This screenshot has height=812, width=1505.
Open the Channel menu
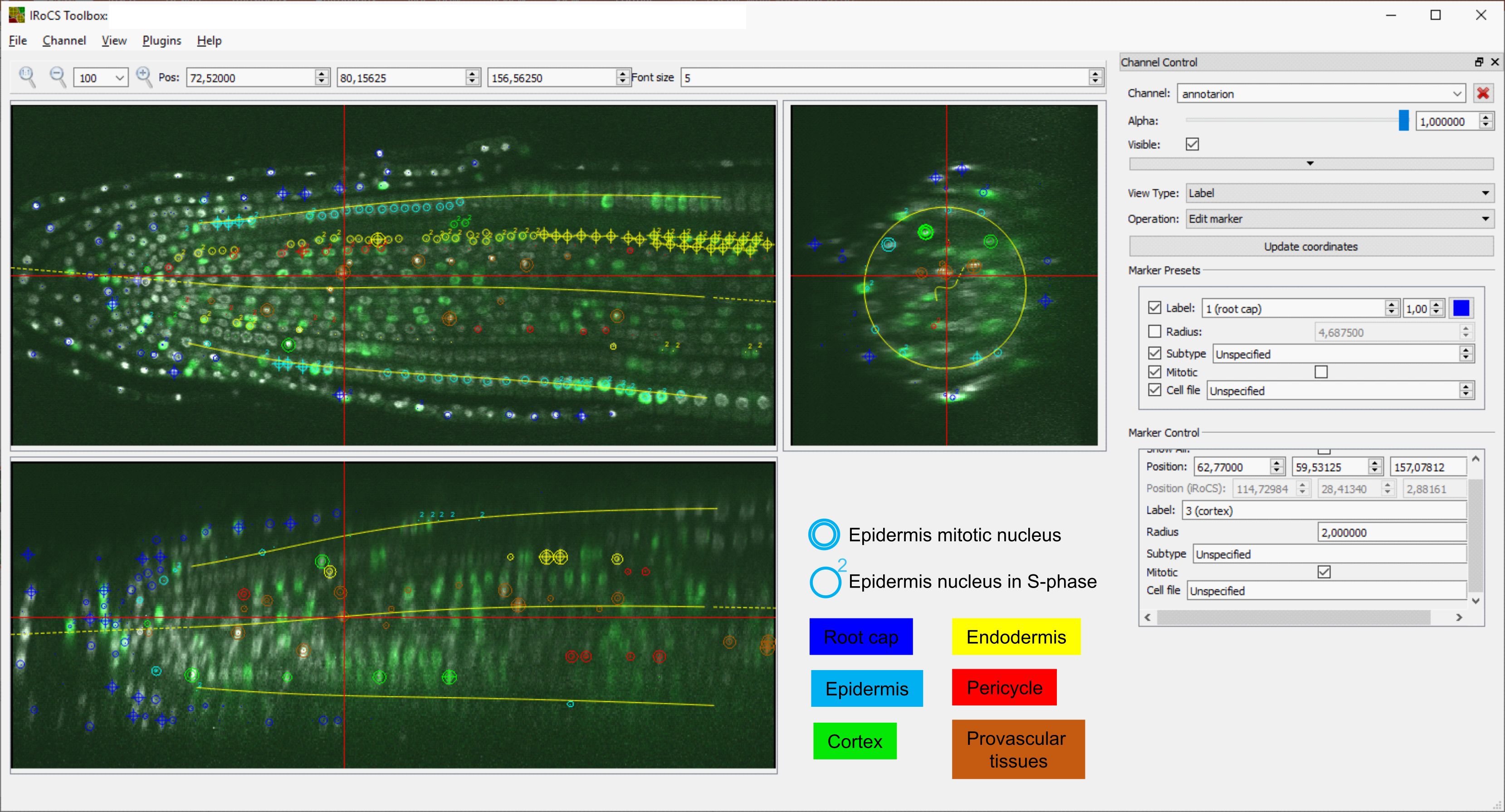64,40
